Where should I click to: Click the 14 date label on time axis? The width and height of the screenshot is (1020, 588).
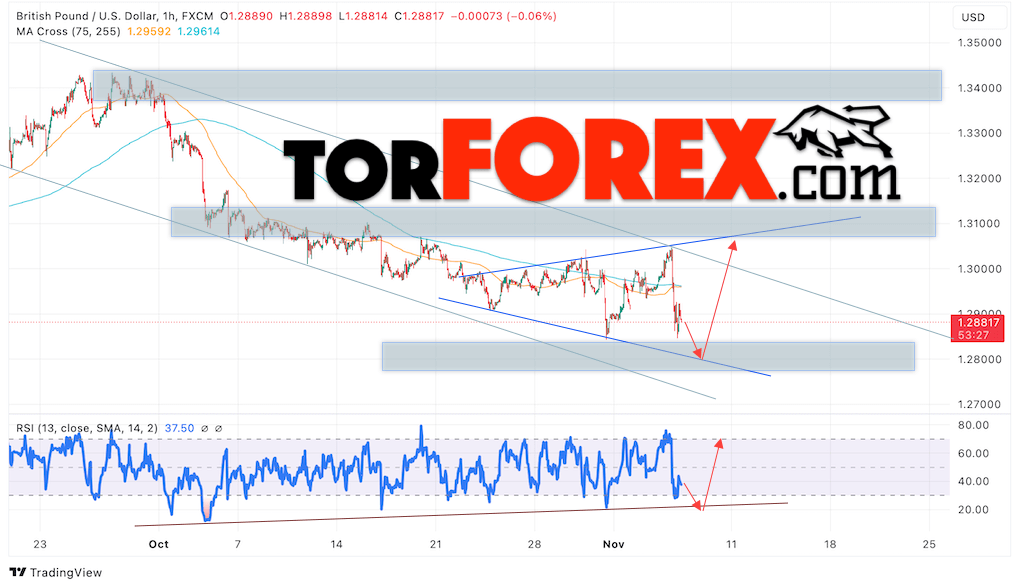[336, 544]
